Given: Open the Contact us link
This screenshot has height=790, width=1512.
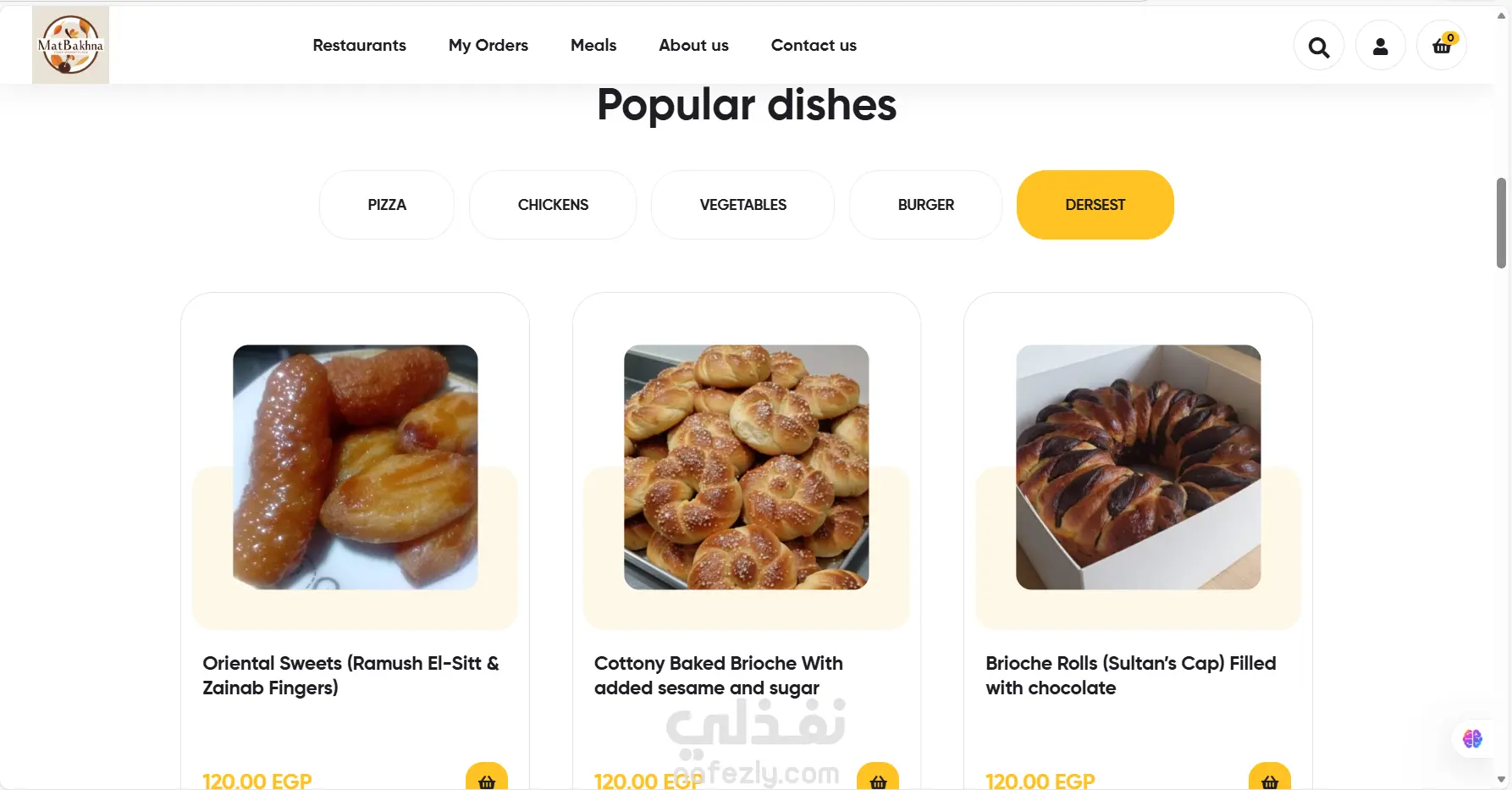Looking at the screenshot, I should tap(814, 46).
